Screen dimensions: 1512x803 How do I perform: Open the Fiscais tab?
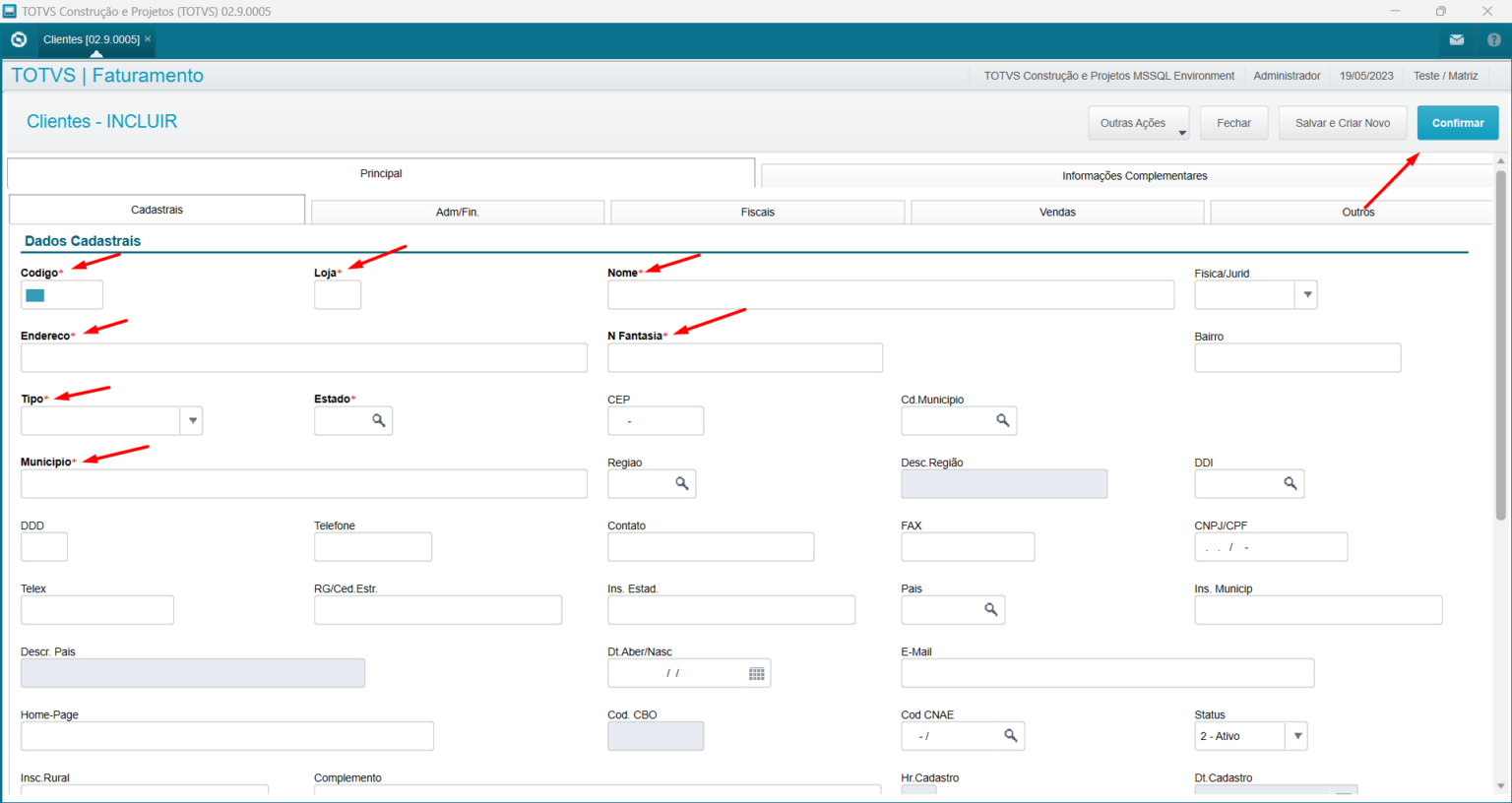pos(757,212)
